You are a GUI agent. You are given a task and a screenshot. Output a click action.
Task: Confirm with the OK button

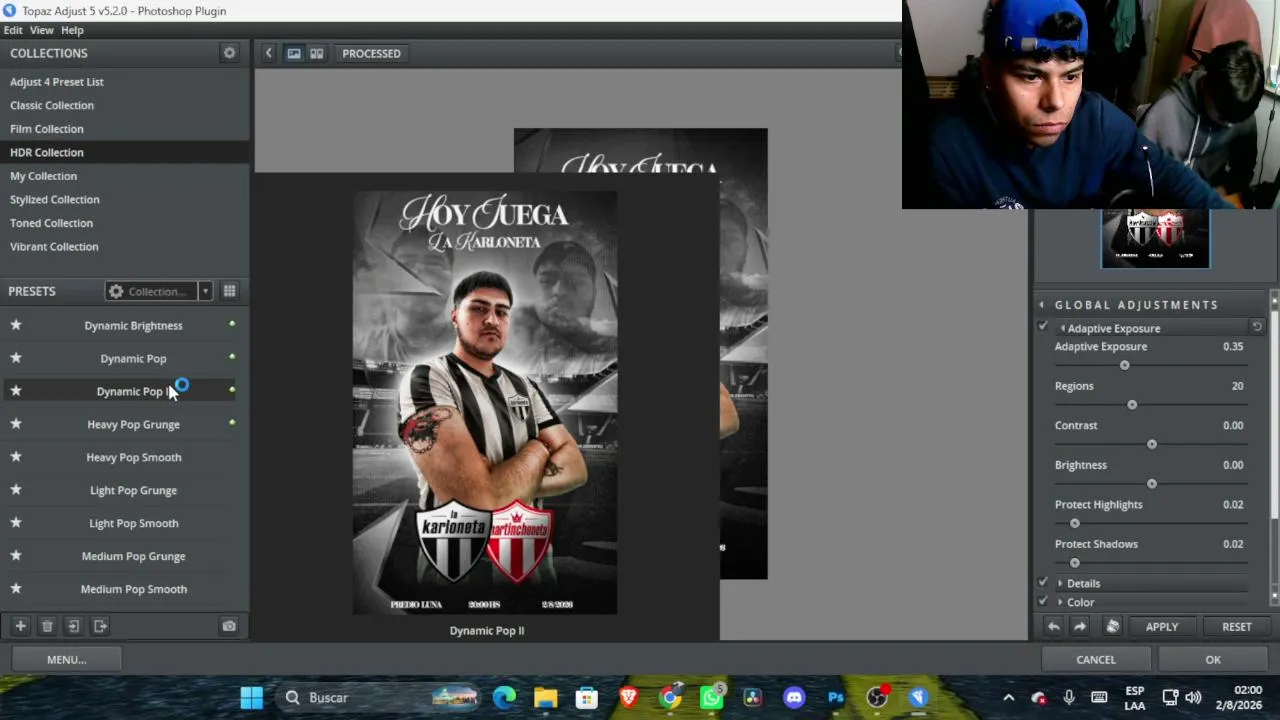point(1213,659)
